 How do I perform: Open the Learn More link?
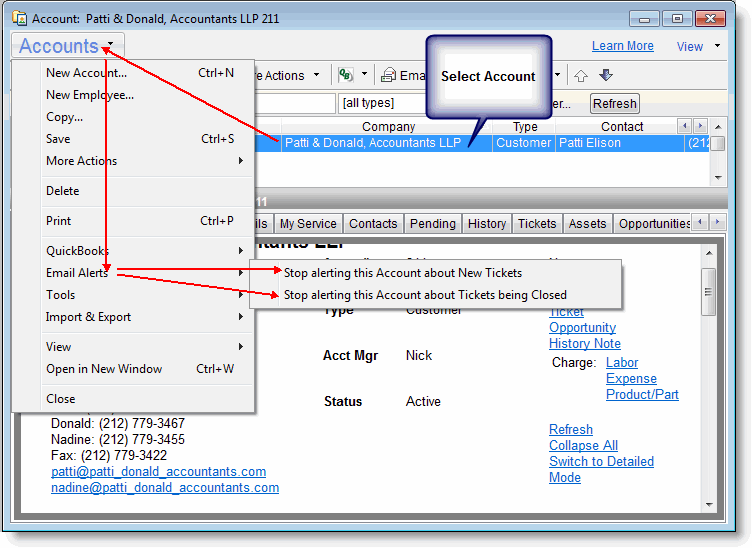point(622,46)
